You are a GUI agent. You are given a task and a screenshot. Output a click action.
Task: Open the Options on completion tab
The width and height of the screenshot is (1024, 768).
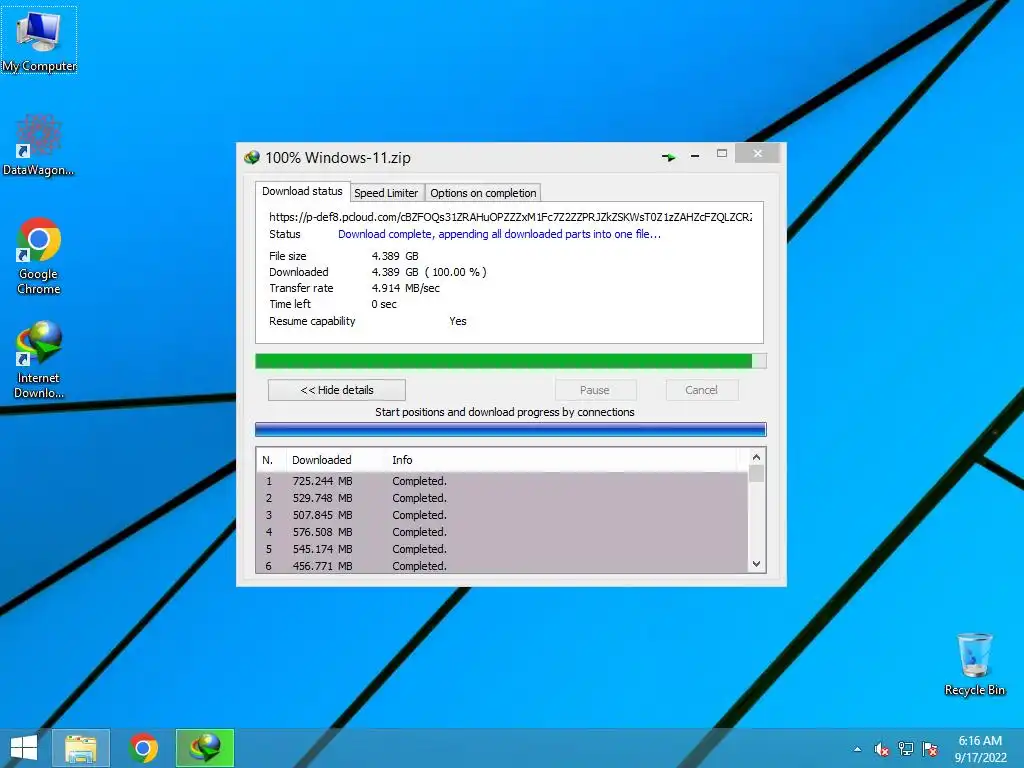(x=483, y=193)
